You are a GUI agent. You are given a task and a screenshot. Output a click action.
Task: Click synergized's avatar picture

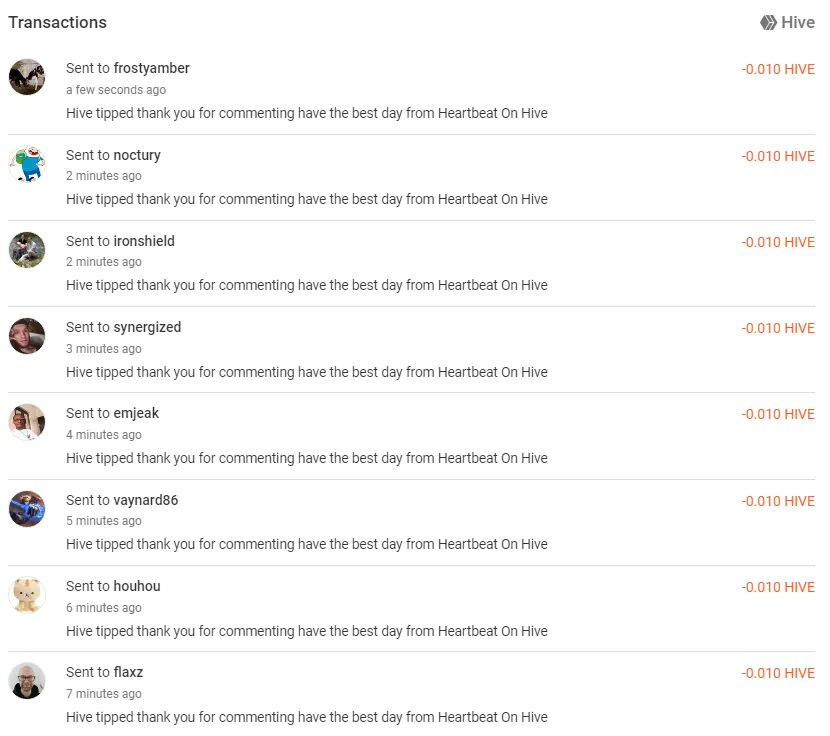[x=27, y=336]
